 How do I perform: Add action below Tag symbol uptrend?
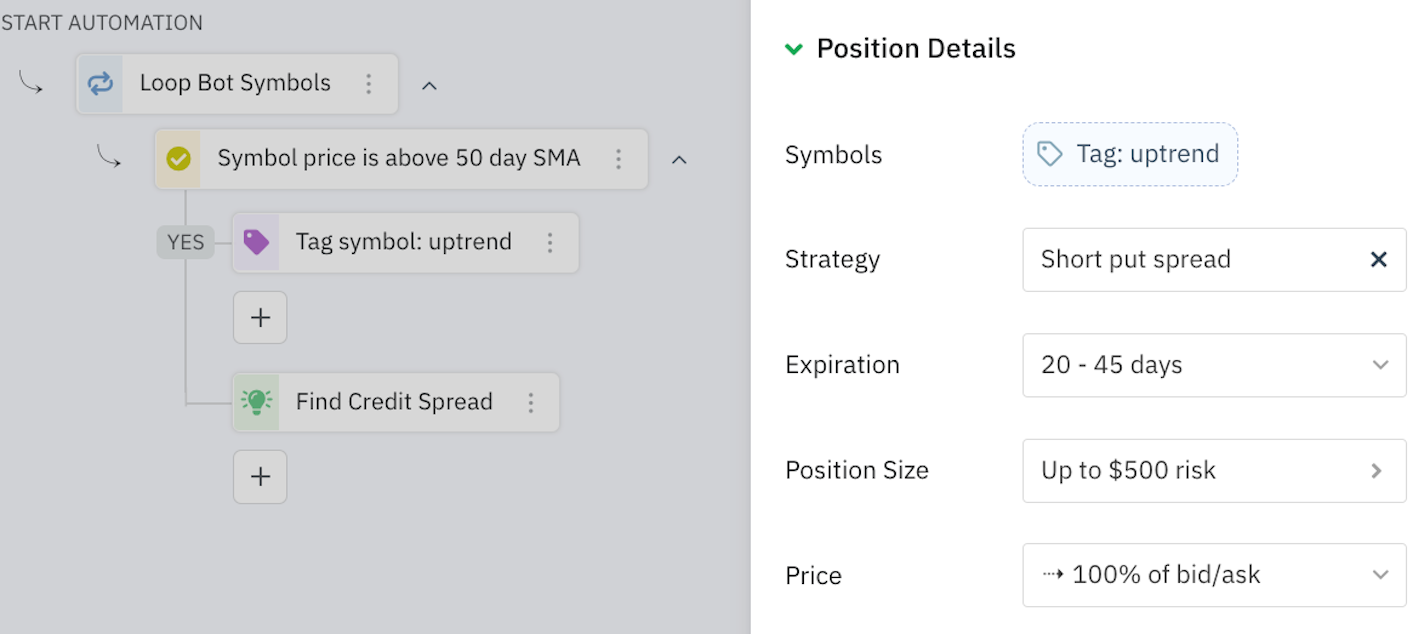tap(260, 318)
